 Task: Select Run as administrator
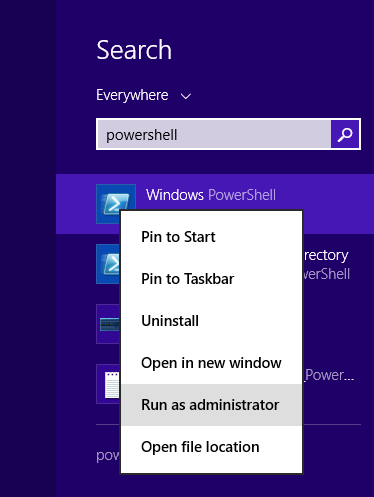pyautogui.click(x=211, y=405)
